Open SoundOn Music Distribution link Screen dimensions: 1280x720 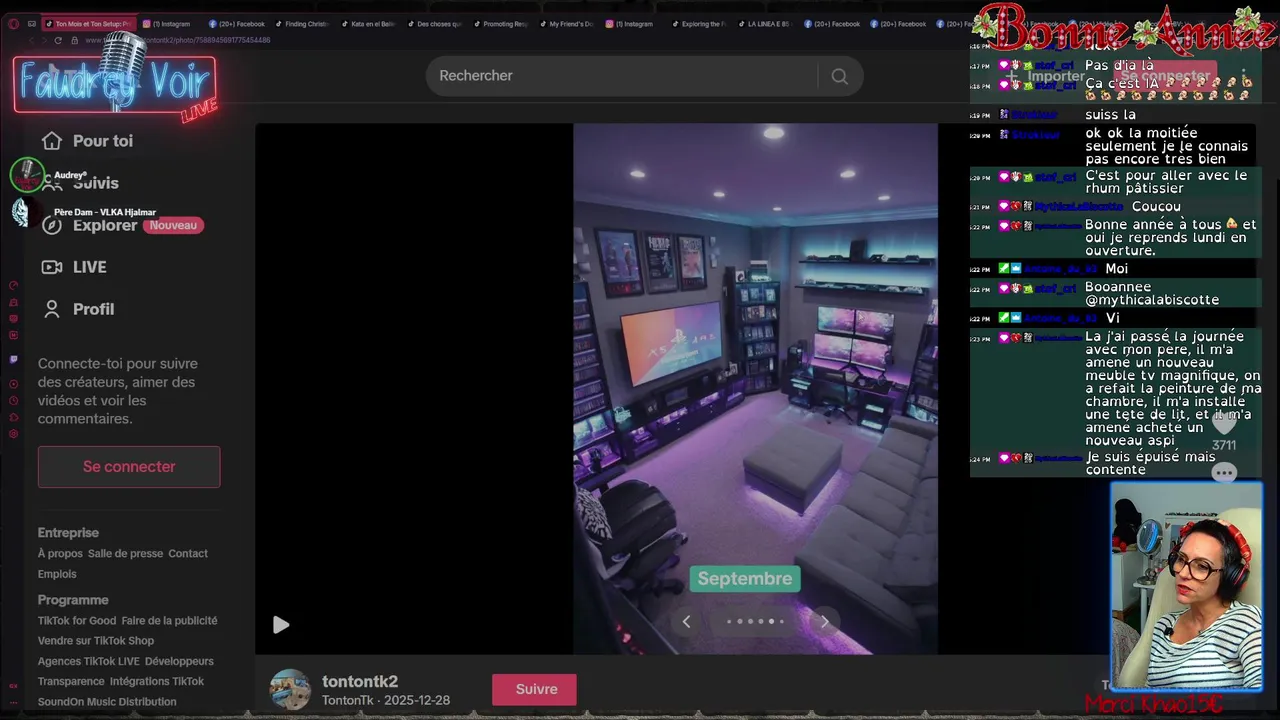click(x=107, y=702)
